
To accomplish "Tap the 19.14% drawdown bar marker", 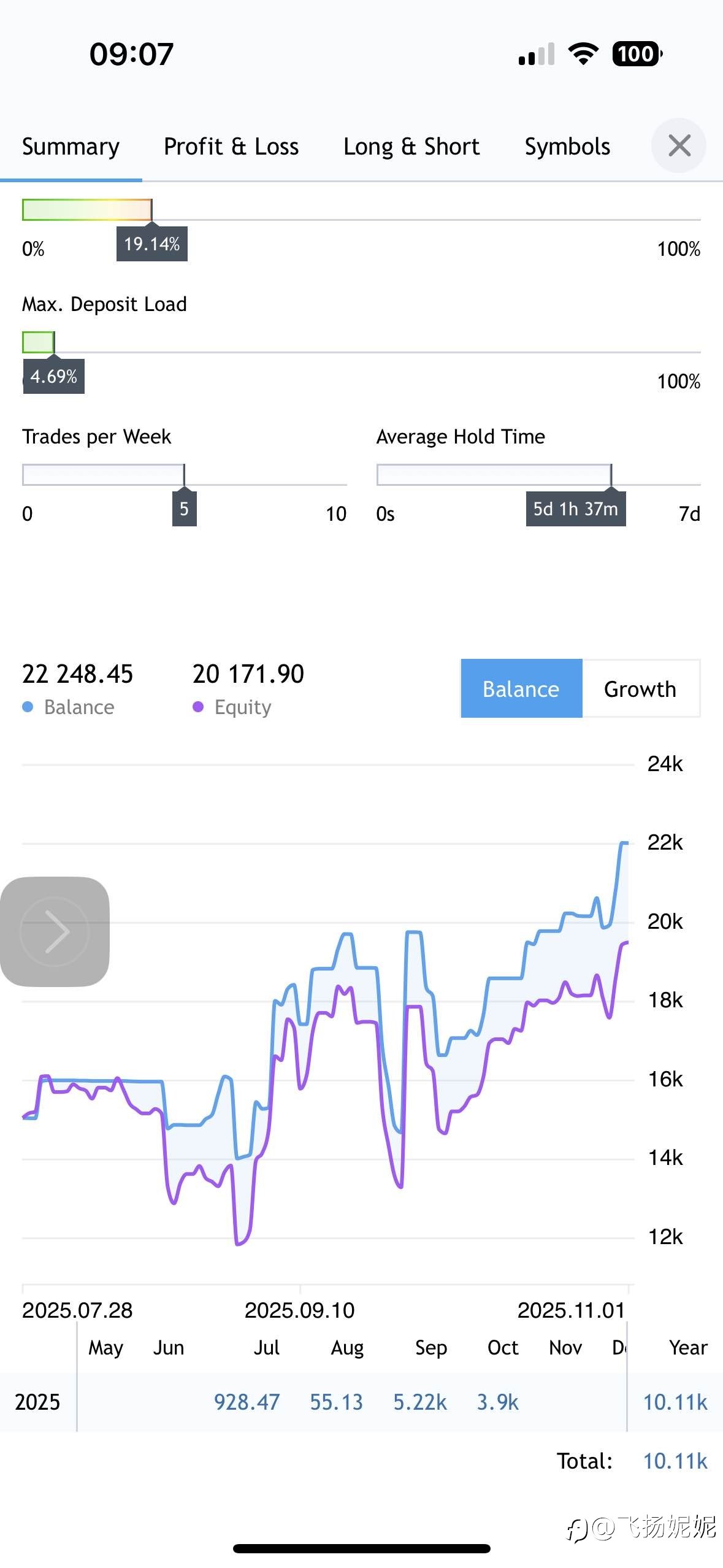I will pos(152,244).
